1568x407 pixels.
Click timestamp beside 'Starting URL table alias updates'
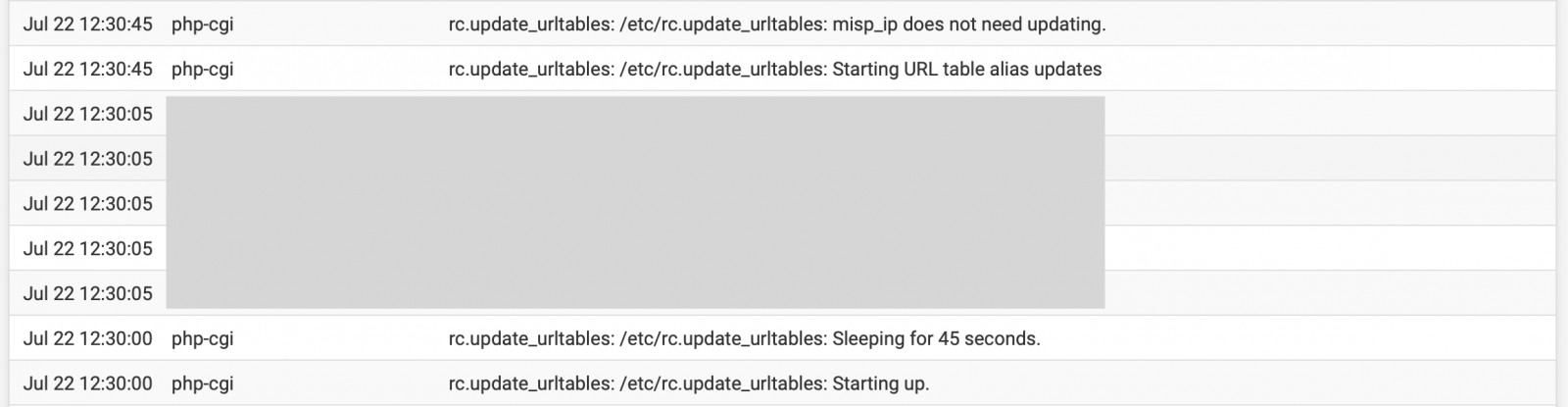tap(88, 70)
